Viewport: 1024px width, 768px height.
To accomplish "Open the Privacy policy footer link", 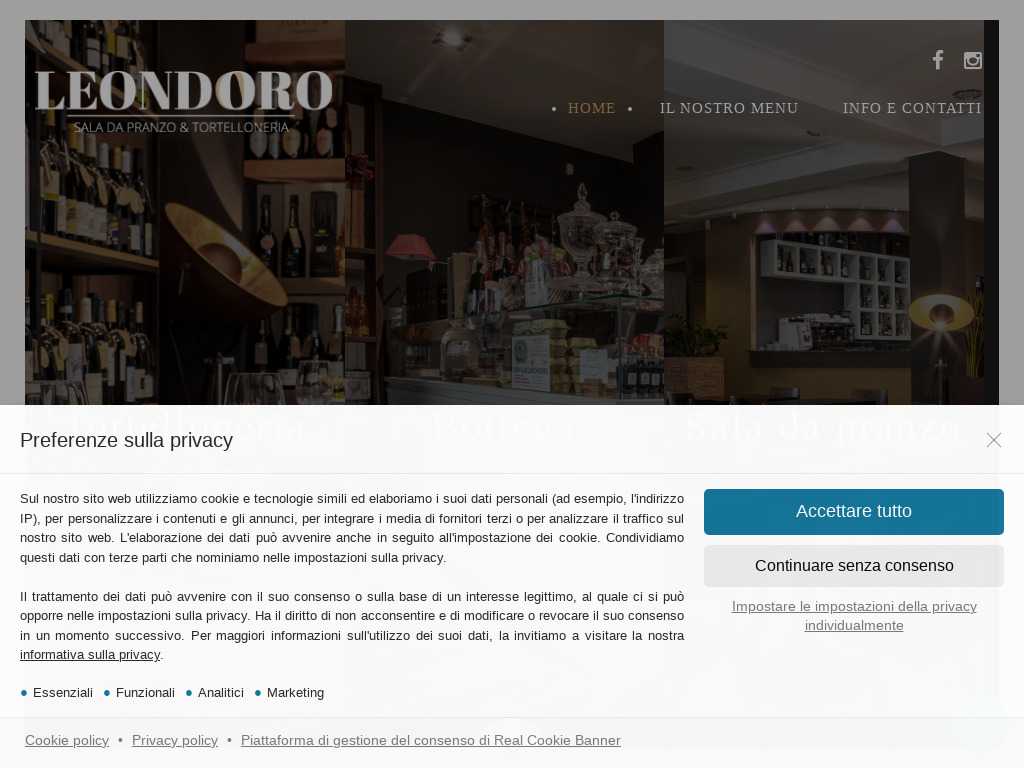I will point(175,741).
